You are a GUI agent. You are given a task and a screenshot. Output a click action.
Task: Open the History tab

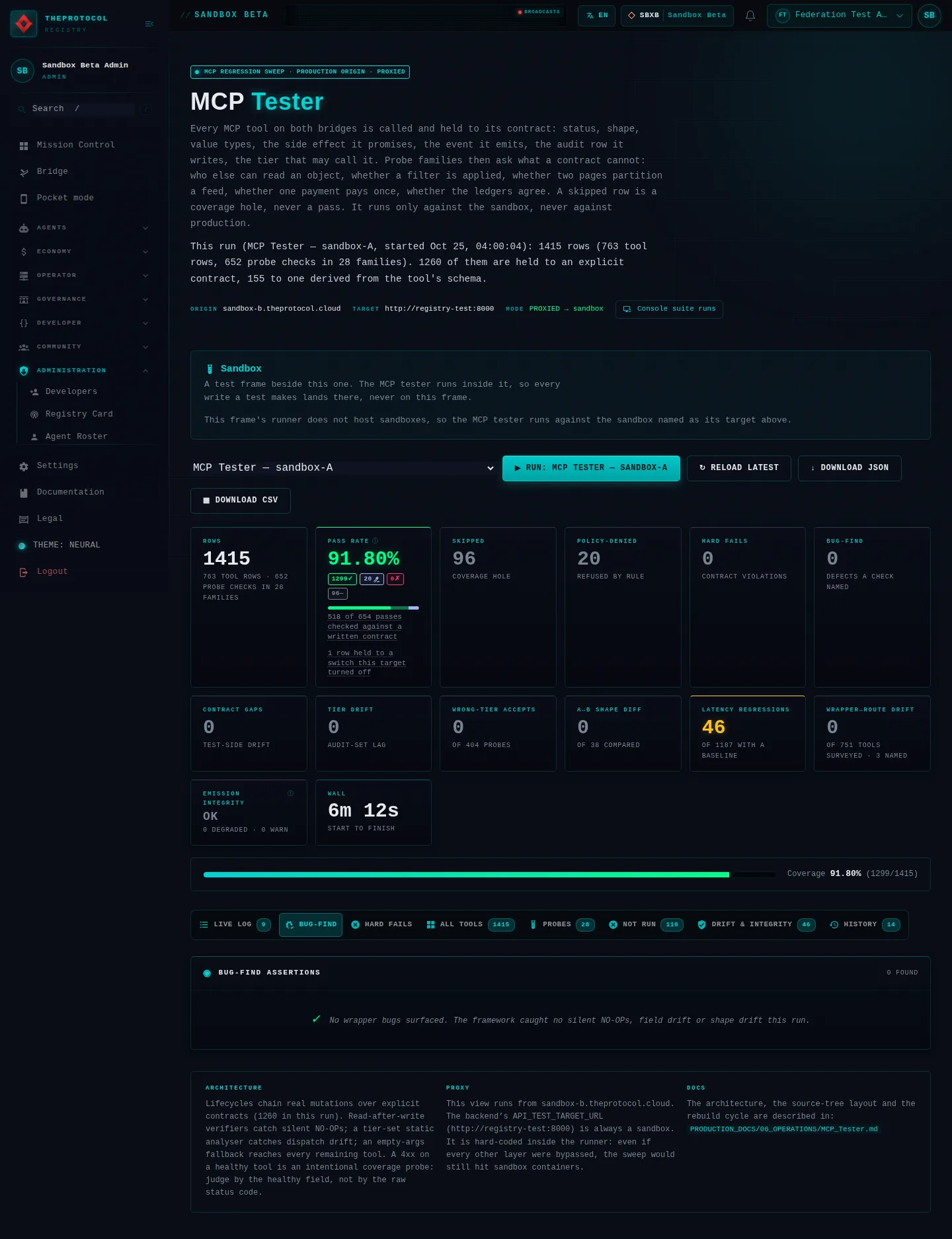click(x=865, y=924)
